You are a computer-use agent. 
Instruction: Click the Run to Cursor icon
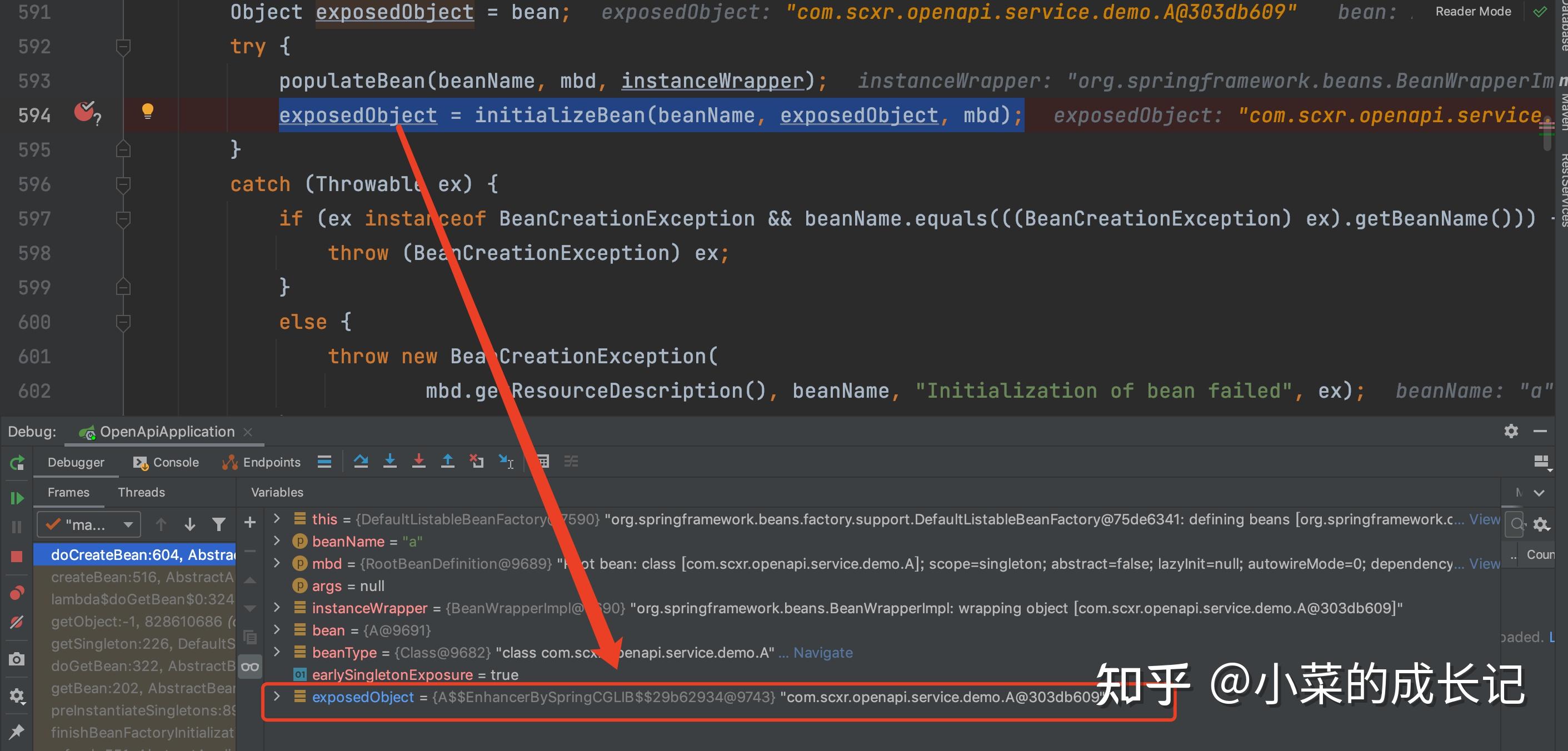tap(506, 461)
